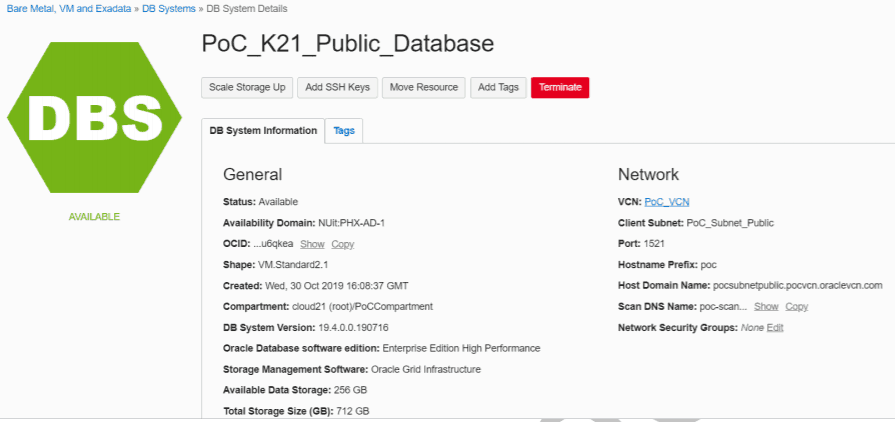
Task: Click Status value Available
Action: pyautogui.click(x=278, y=202)
